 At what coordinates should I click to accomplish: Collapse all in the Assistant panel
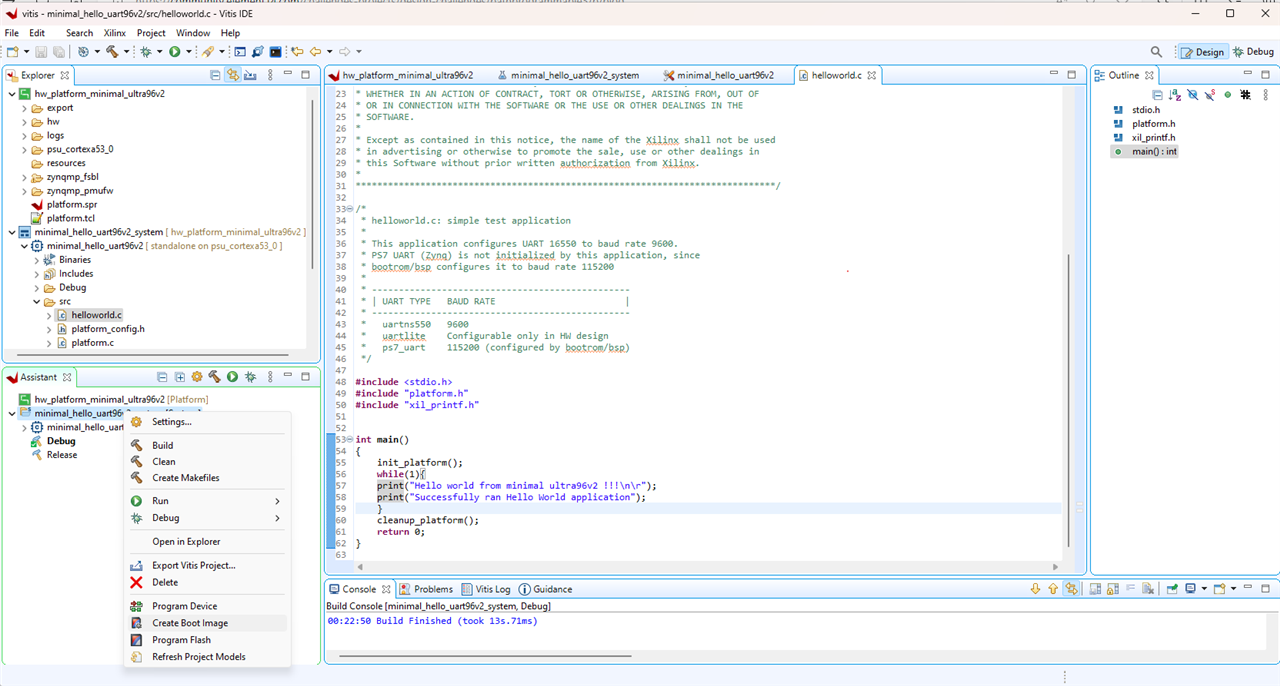pyautogui.click(x=162, y=377)
